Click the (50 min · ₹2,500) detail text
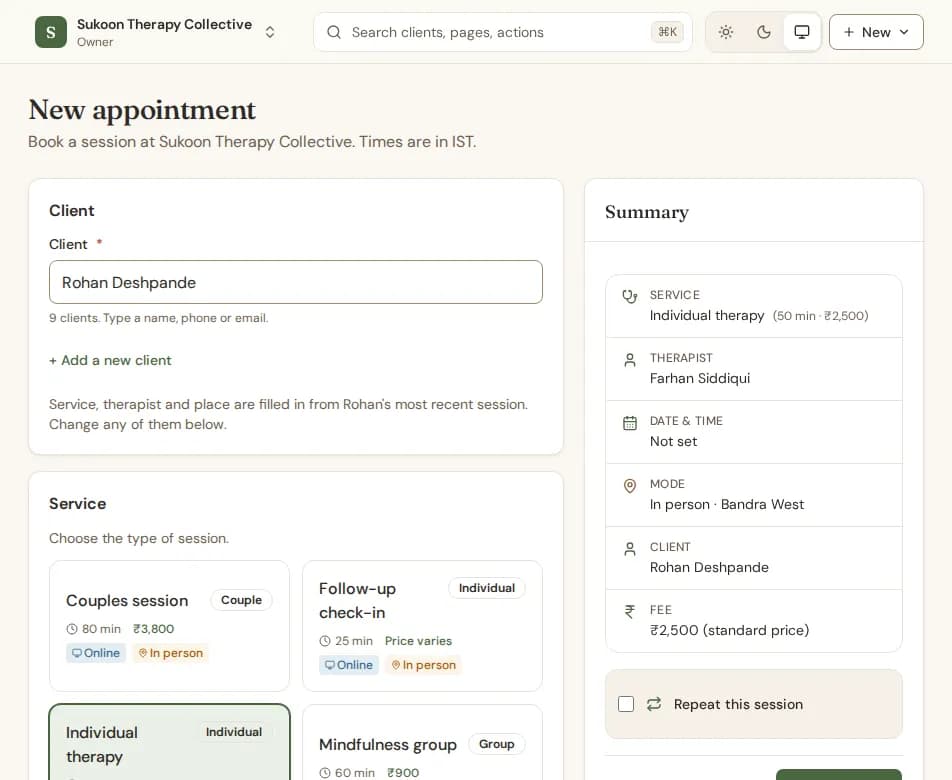952x780 pixels. tap(820, 316)
